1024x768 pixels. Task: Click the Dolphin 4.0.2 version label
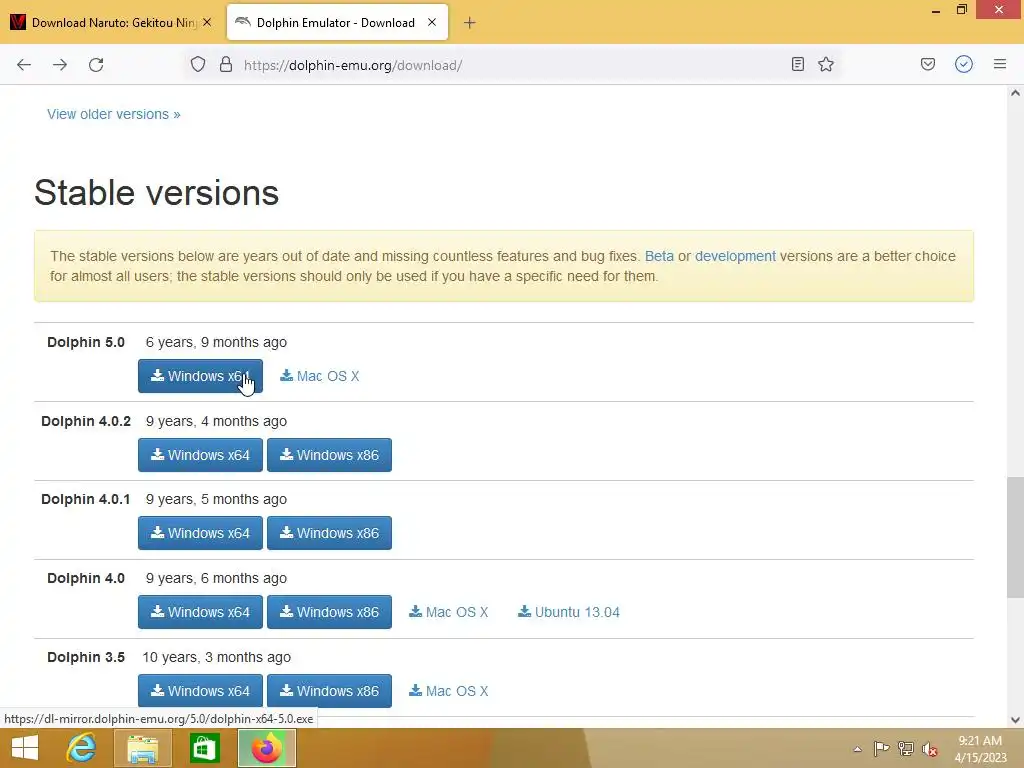(86, 421)
